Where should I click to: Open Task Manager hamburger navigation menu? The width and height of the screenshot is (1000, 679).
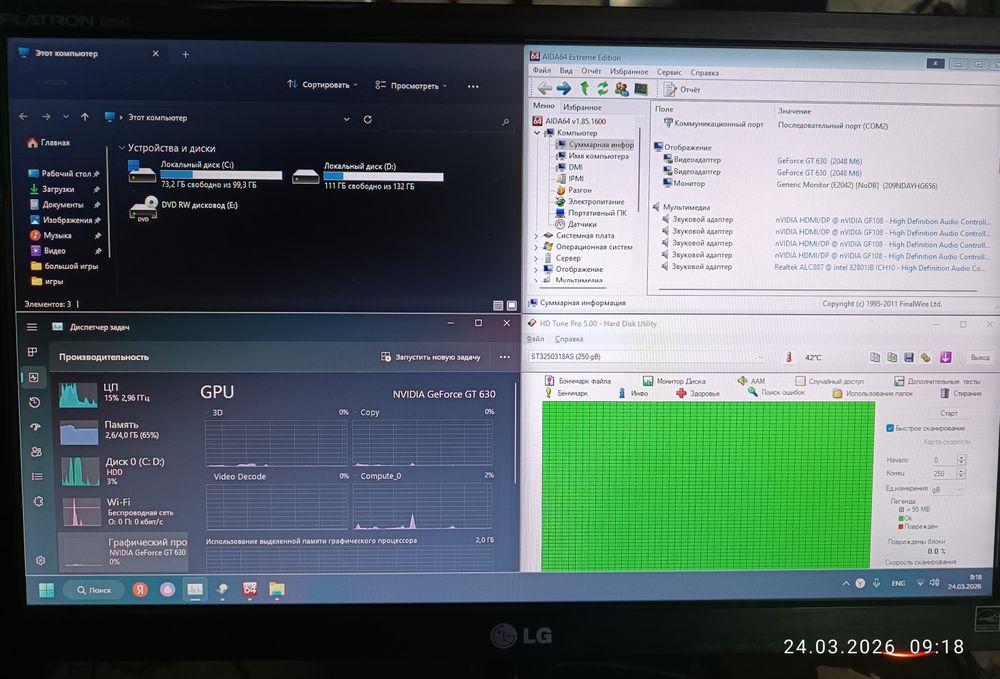pos(32,327)
